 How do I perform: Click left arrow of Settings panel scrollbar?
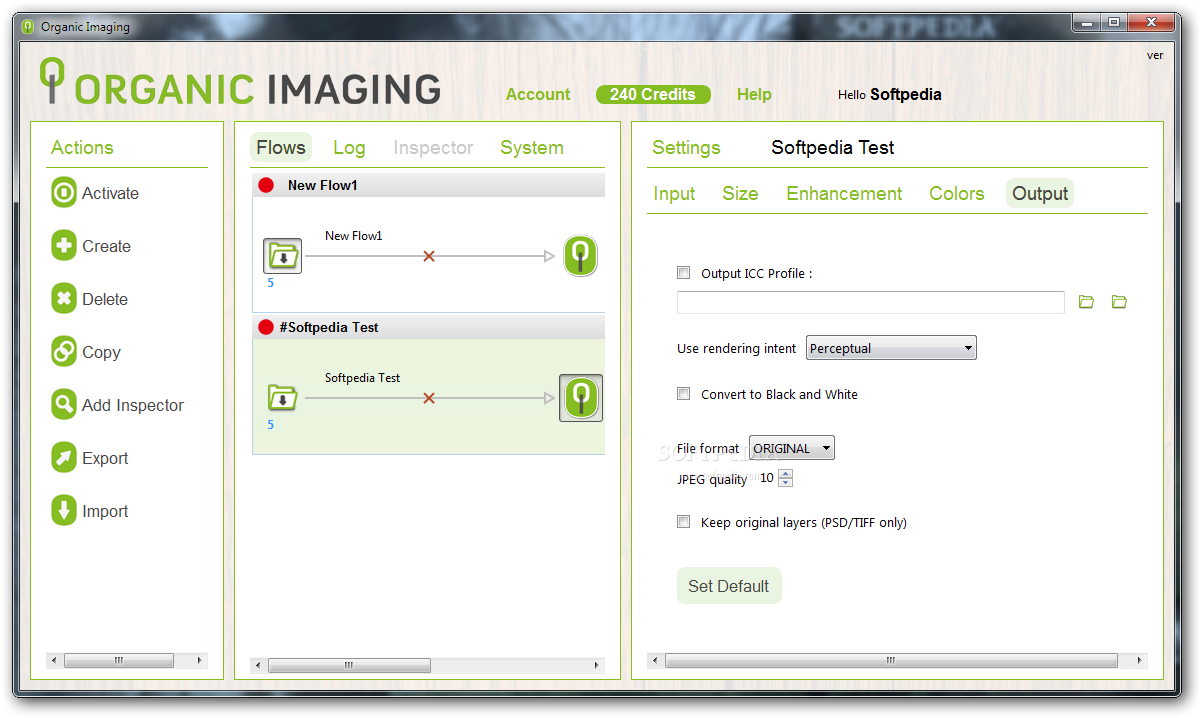655,661
